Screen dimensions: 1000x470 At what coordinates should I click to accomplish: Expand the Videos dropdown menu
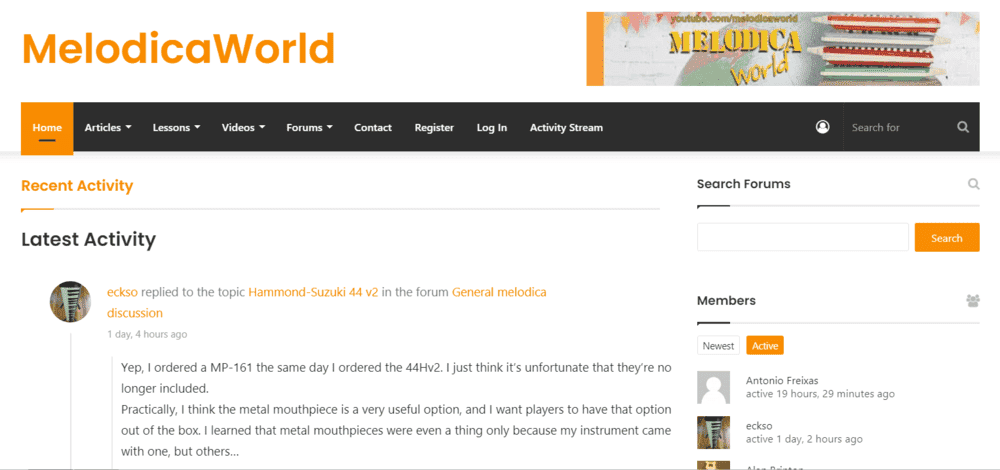[243, 128]
